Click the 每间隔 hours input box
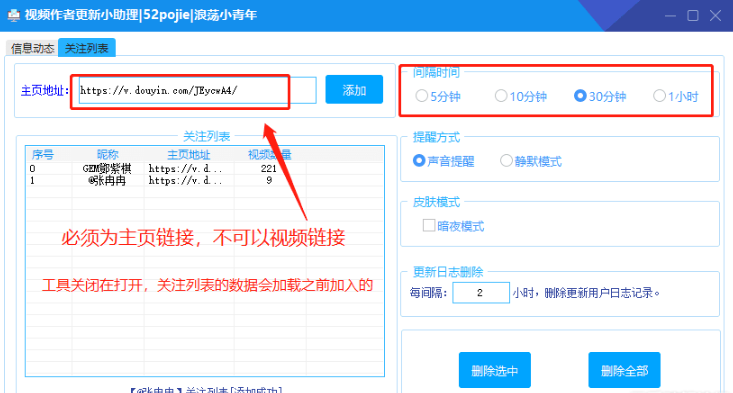Viewport: 733px width, 393px height. (481, 293)
